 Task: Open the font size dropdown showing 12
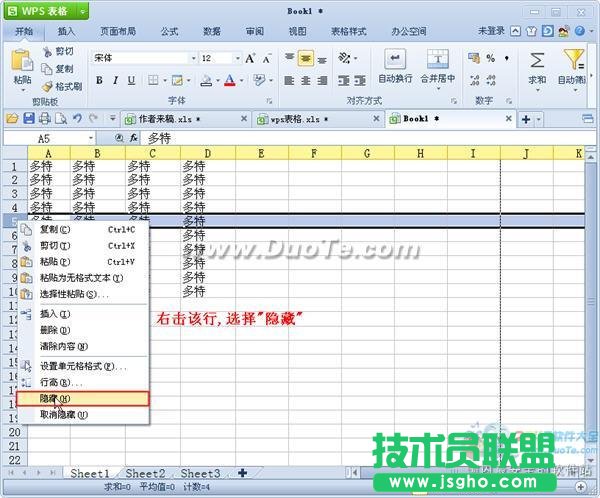coord(220,59)
